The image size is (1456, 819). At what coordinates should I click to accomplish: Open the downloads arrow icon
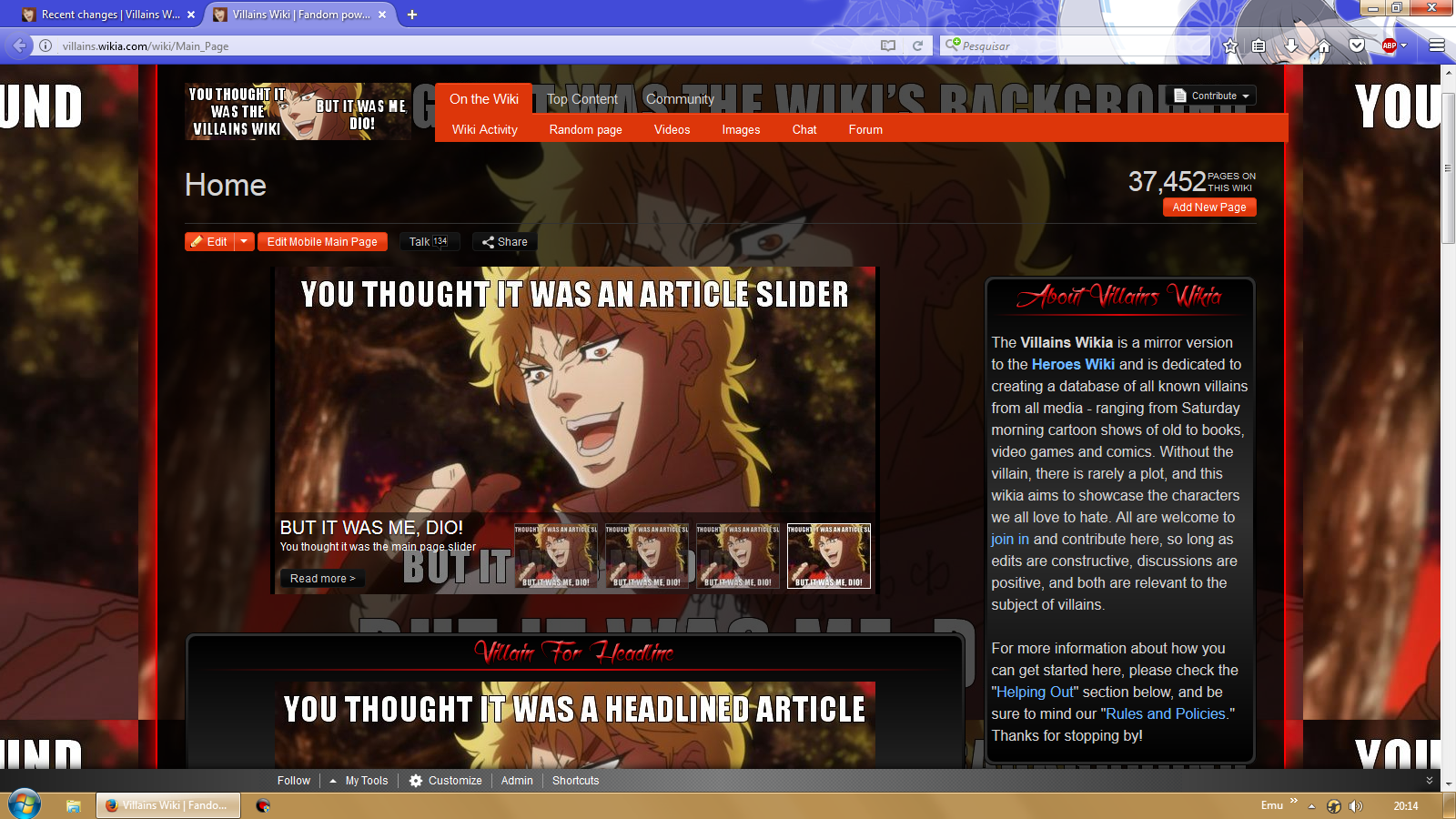click(x=1291, y=45)
